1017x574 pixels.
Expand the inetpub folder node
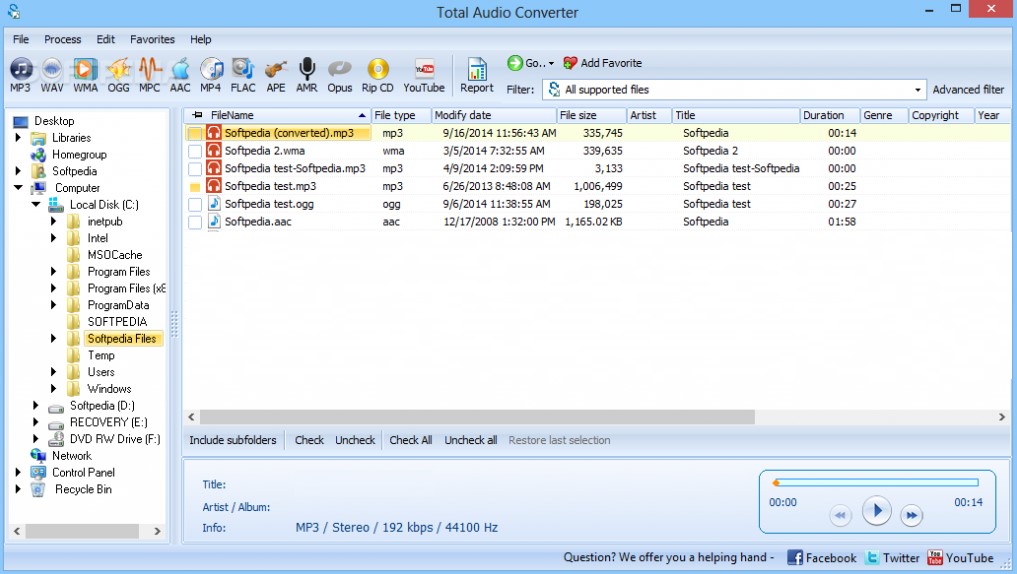pos(54,221)
